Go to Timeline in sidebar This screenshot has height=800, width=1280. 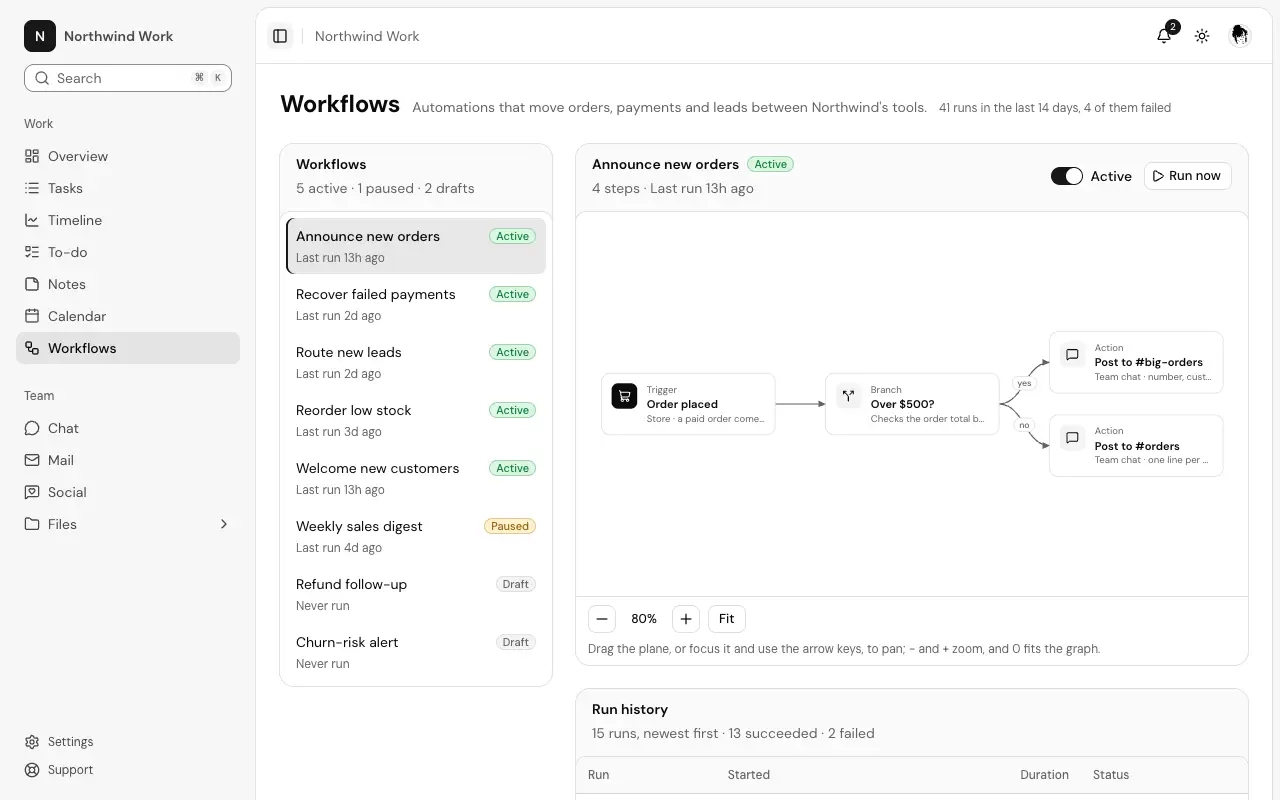click(x=128, y=220)
